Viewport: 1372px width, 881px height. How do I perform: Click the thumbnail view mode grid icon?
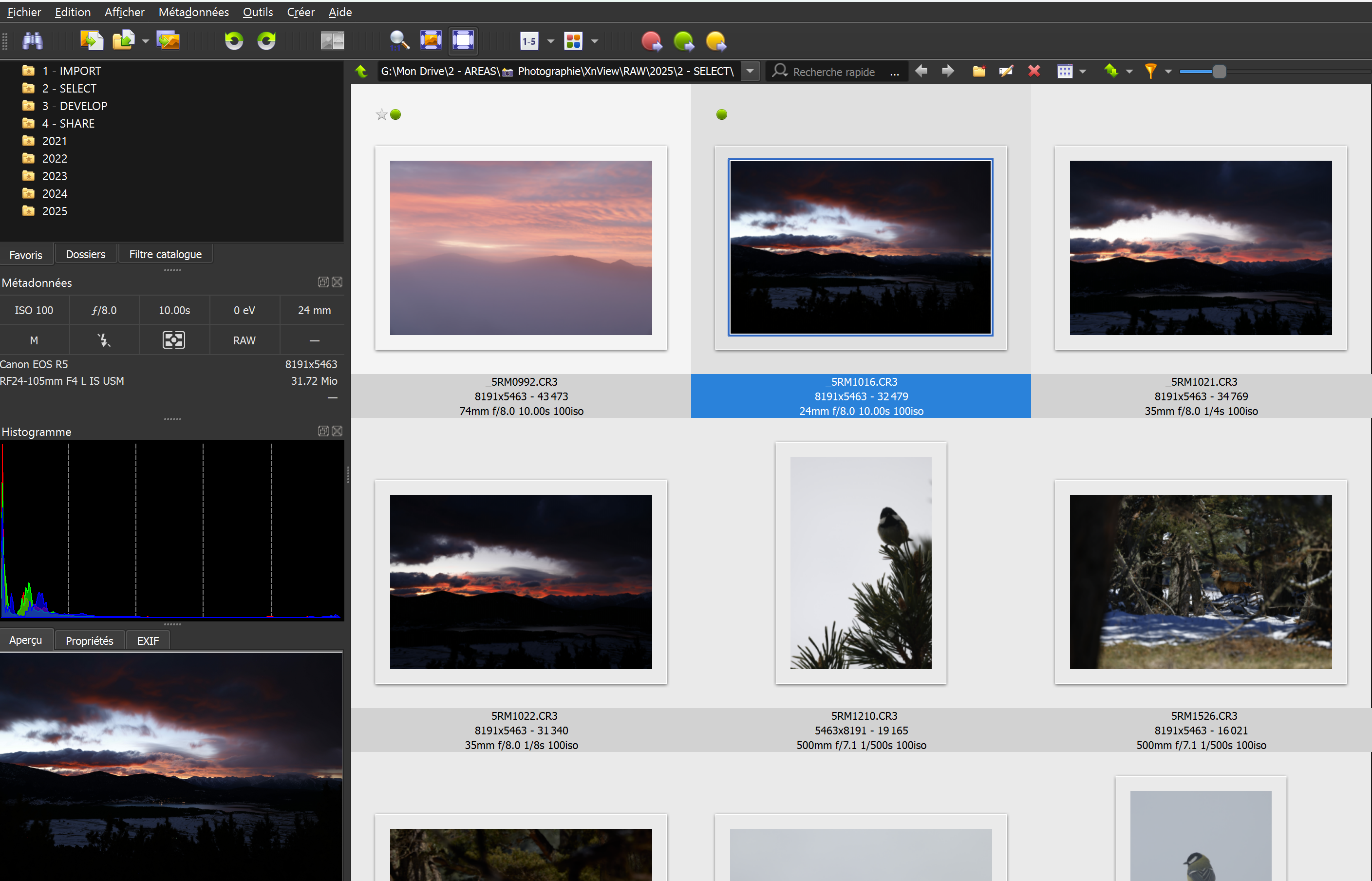click(1065, 72)
